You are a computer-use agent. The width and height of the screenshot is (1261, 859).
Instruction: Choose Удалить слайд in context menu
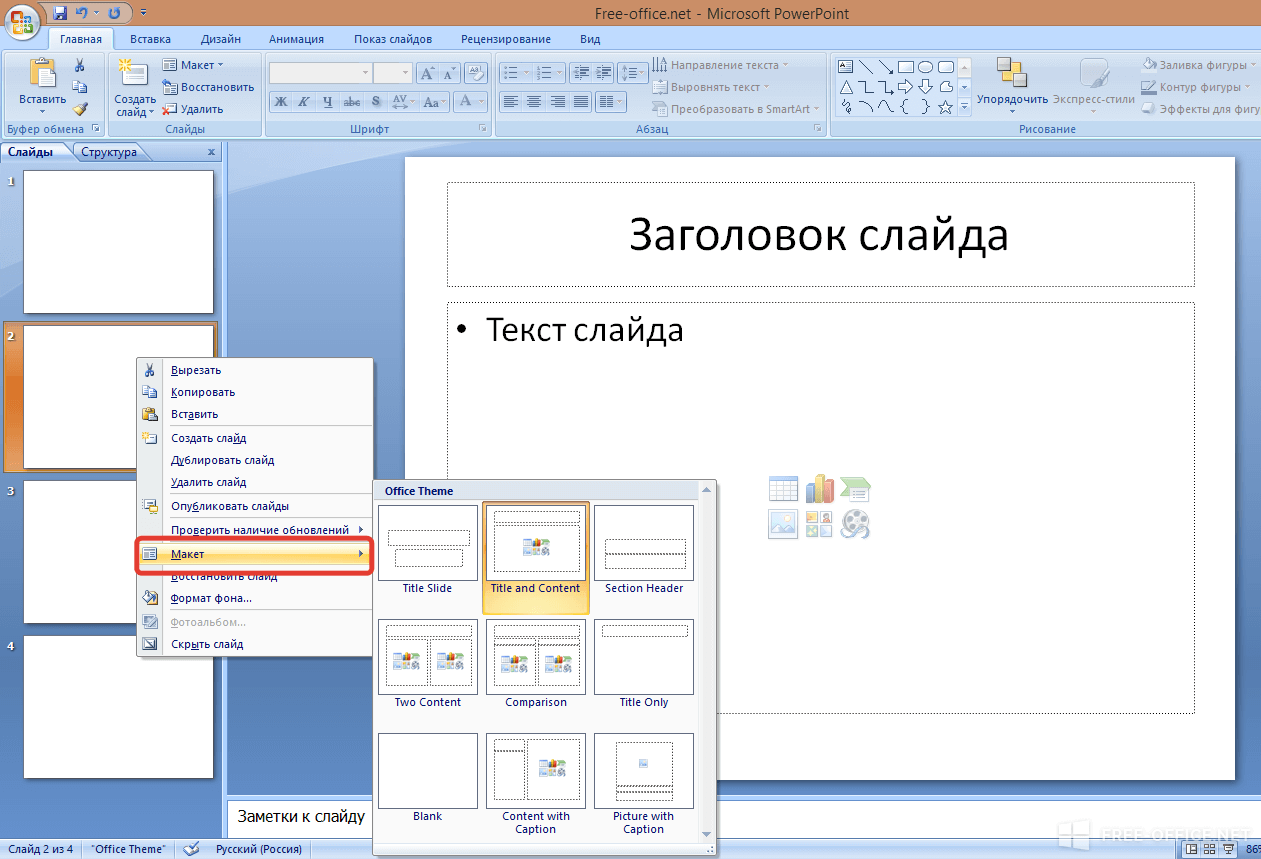coord(254,482)
